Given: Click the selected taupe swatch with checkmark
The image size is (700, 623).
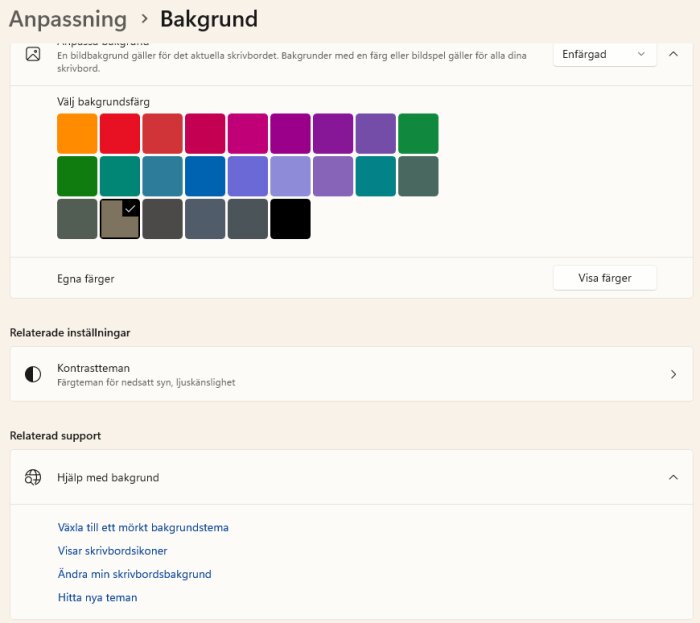Looking at the screenshot, I should click(x=120, y=219).
